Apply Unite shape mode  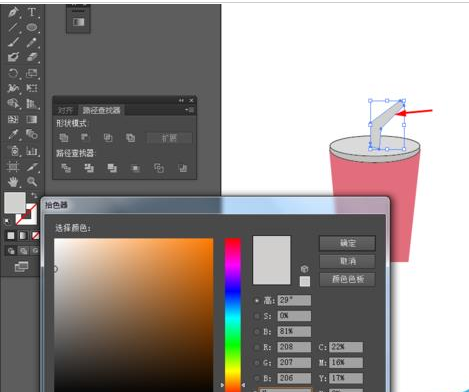(x=64, y=137)
